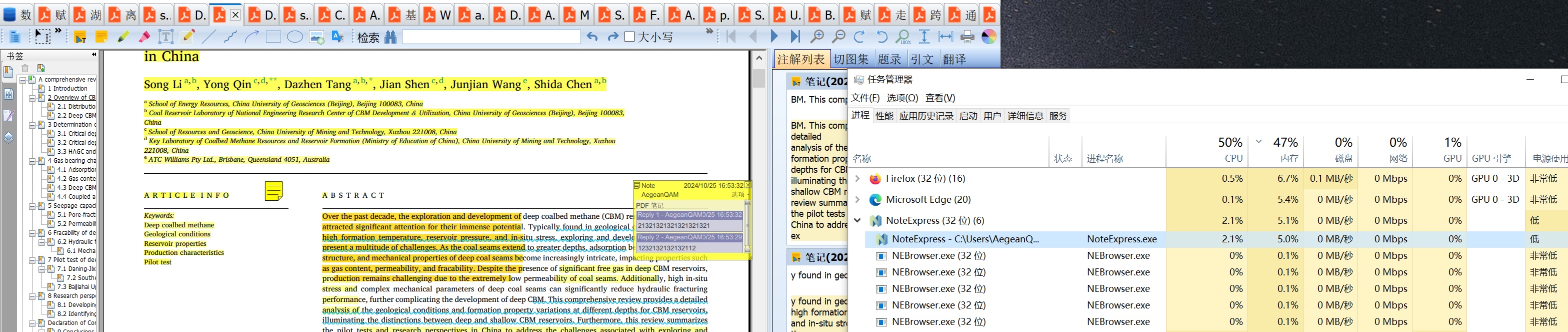Choose the curved arrow tool
The image size is (1568, 332).
click(252, 37)
